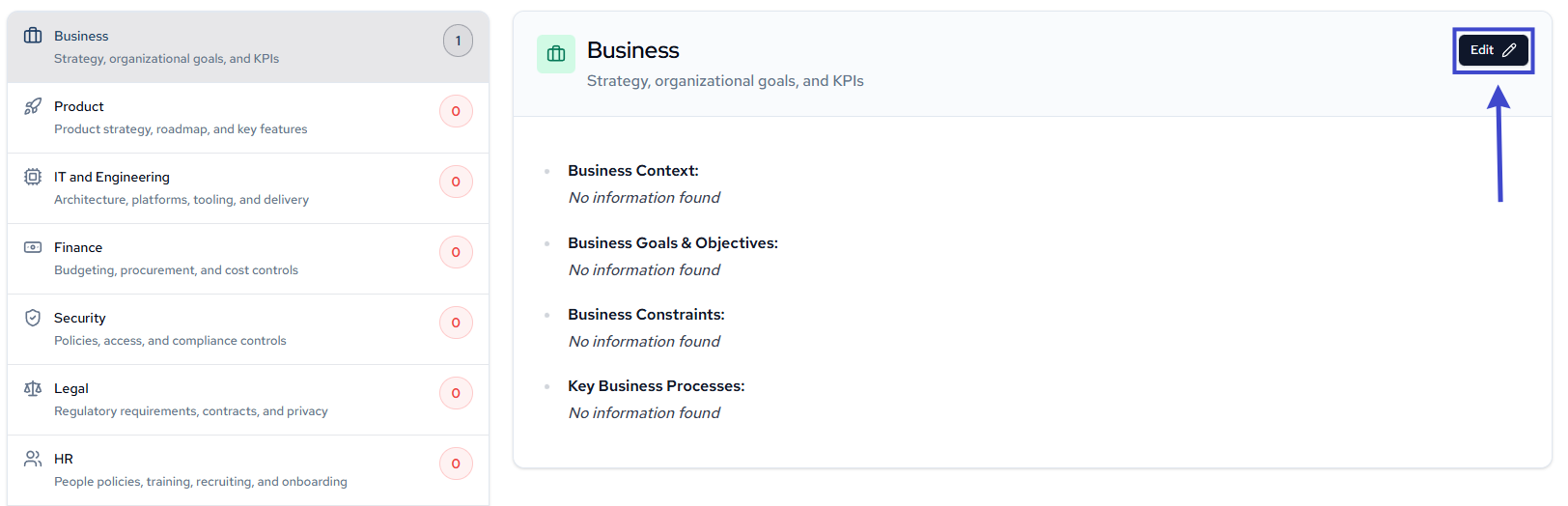Click the Key Business Processes heading
The width and height of the screenshot is (1568, 506).
point(657,386)
